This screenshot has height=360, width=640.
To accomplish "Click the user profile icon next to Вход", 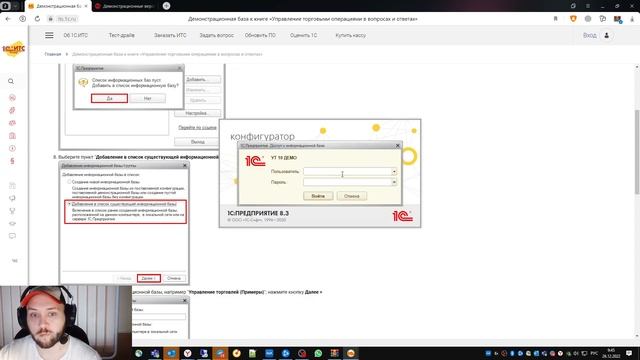I will coord(607,36).
